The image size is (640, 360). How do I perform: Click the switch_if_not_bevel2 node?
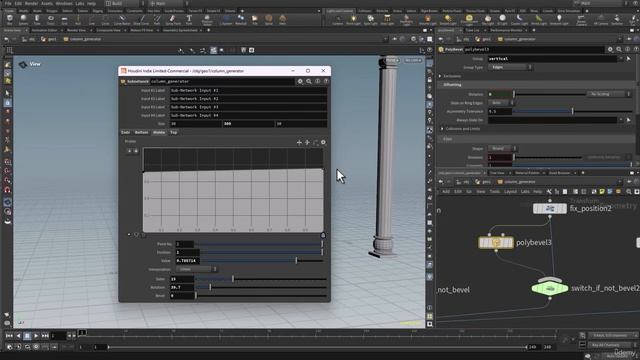pos(550,288)
